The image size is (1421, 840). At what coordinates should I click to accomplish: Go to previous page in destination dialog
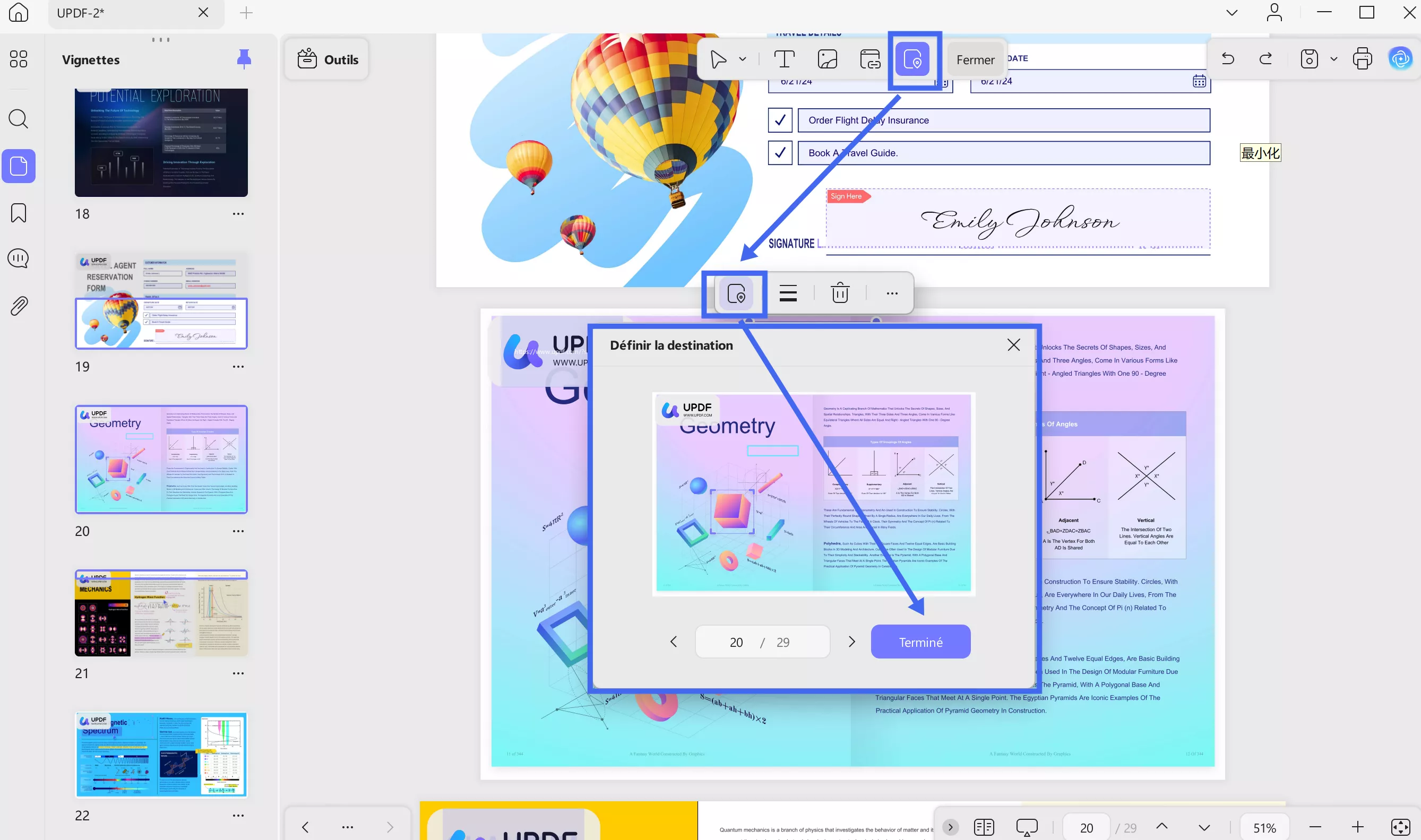coord(673,642)
